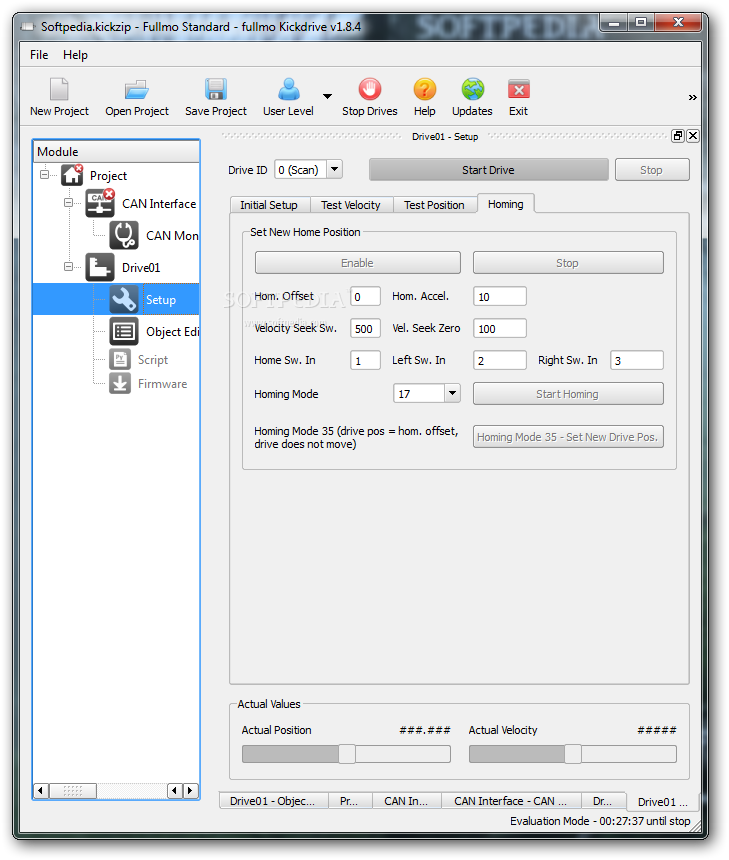Select the Homing tab
Viewport: 729px width, 860px height.
pyautogui.click(x=506, y=204)
